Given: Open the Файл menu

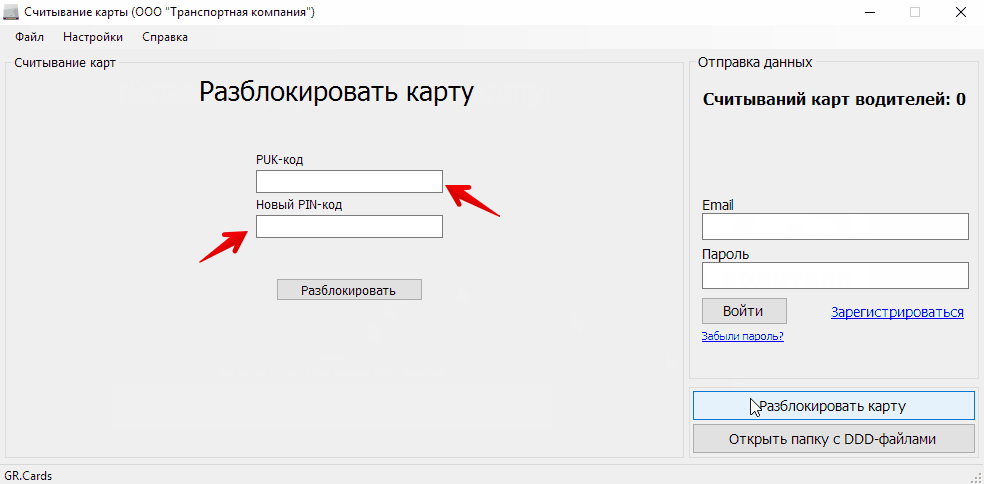Looking at the screenshot, I should 30,37.
